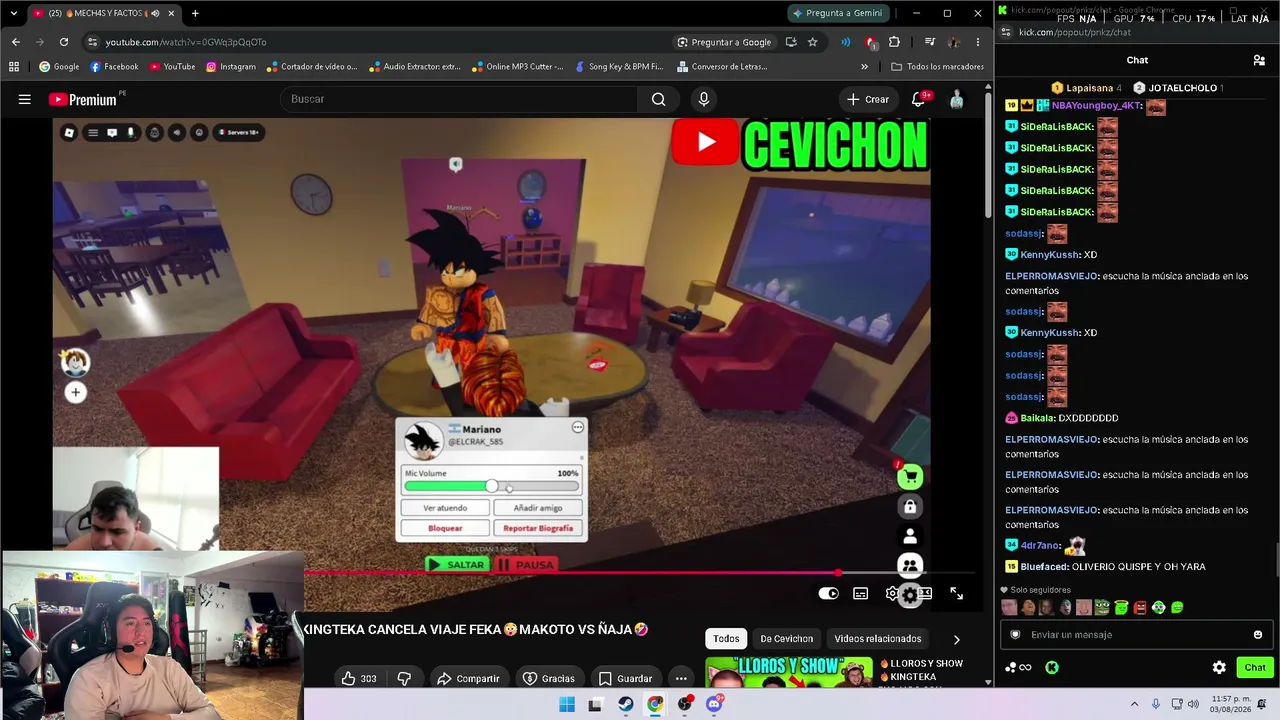
Task: Select the Pepe frog emote
Action: [1102, 607]
